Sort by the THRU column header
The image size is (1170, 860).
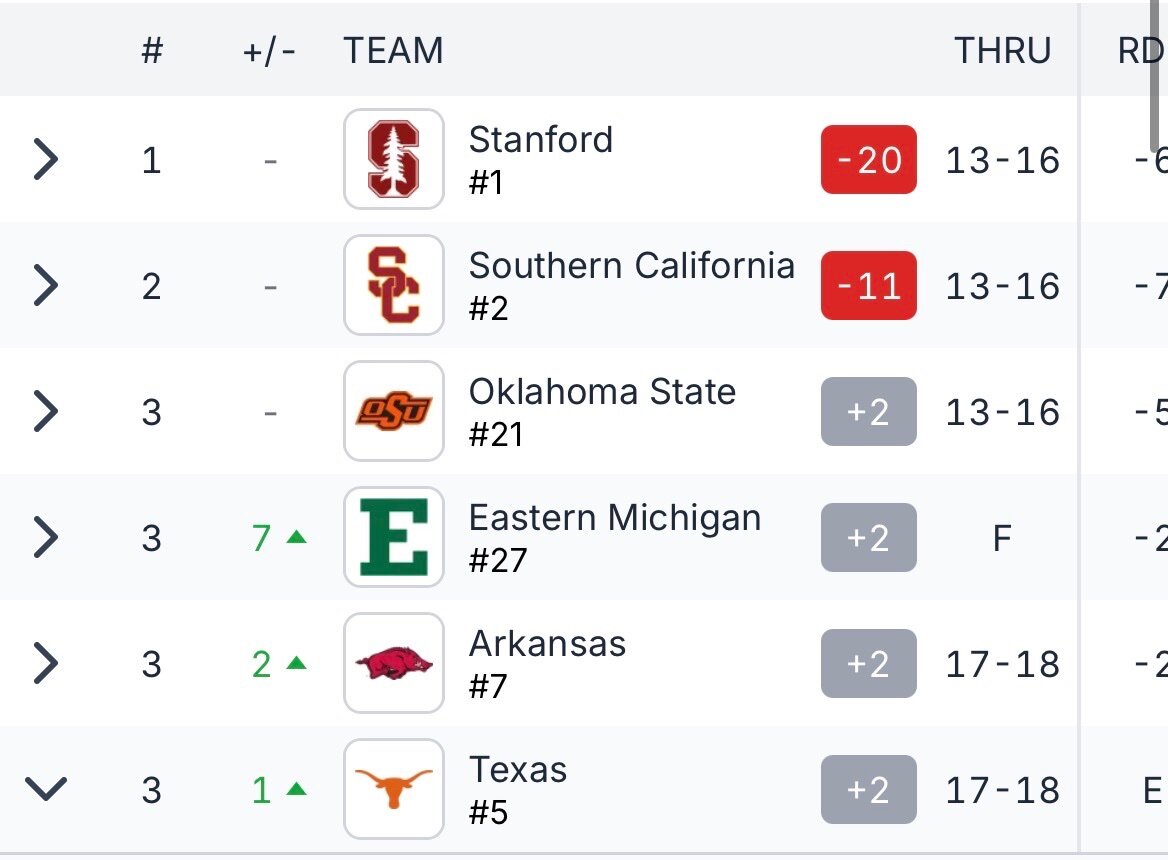click(x=1002, y=51)
